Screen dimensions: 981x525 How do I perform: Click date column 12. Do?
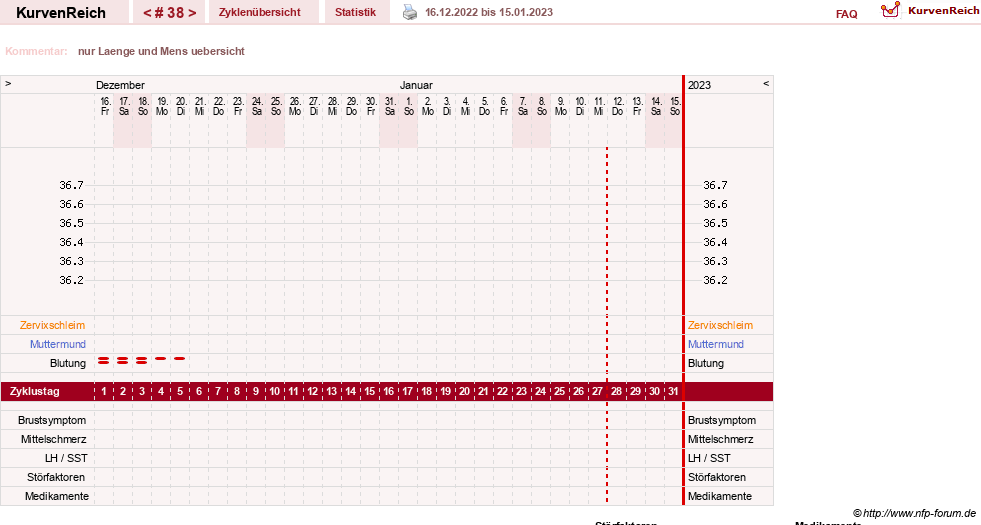[618, 106]
